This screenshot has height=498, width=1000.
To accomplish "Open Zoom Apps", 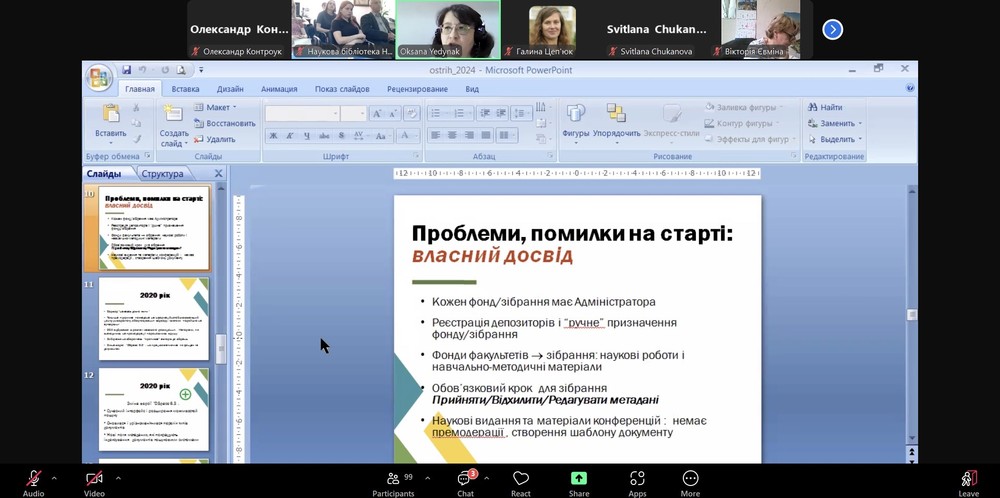I will tap(637, 479).
